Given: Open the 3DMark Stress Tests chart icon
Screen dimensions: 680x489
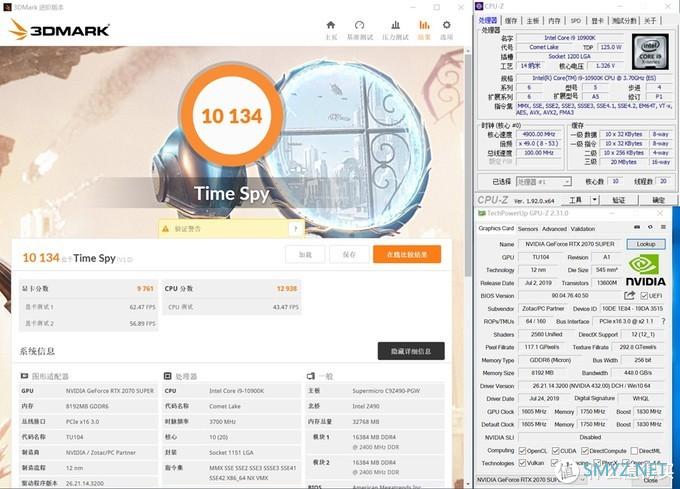Looking at the screenshot, I should [x=395, y=25].
